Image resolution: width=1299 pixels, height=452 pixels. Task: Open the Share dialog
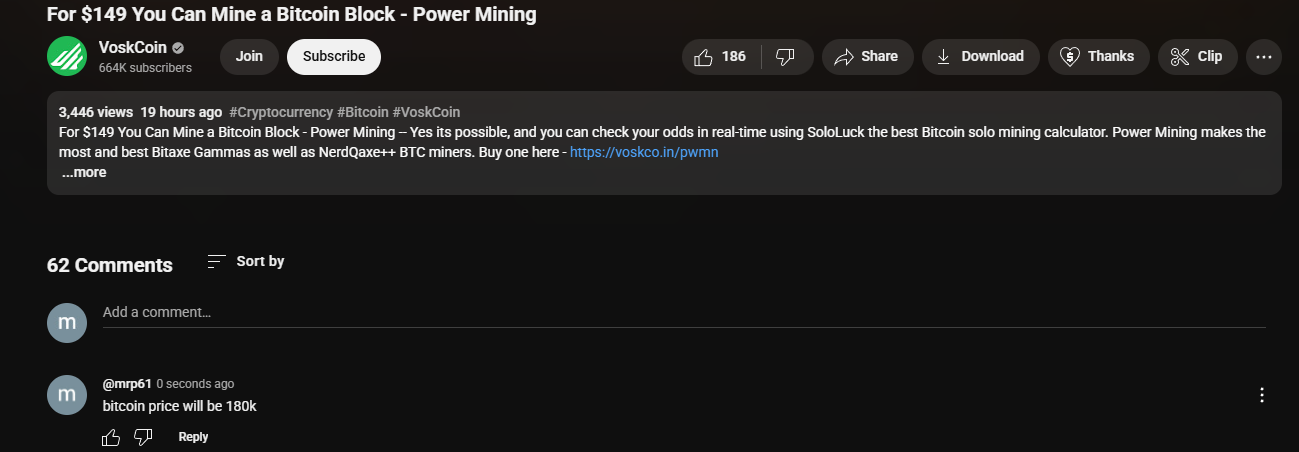pos(867,57)
